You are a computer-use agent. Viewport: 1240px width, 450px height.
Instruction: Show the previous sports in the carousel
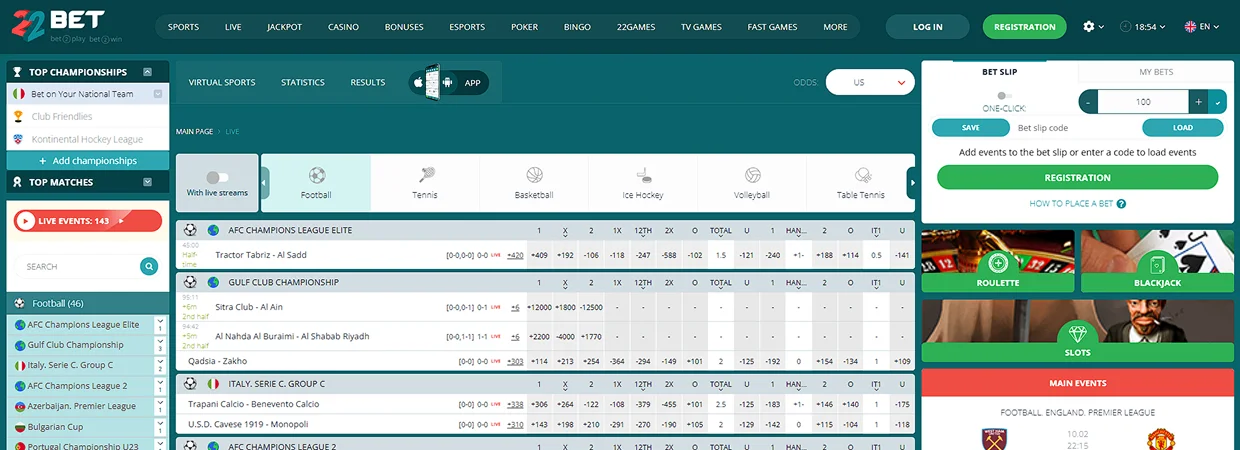(x=265, y=183)
